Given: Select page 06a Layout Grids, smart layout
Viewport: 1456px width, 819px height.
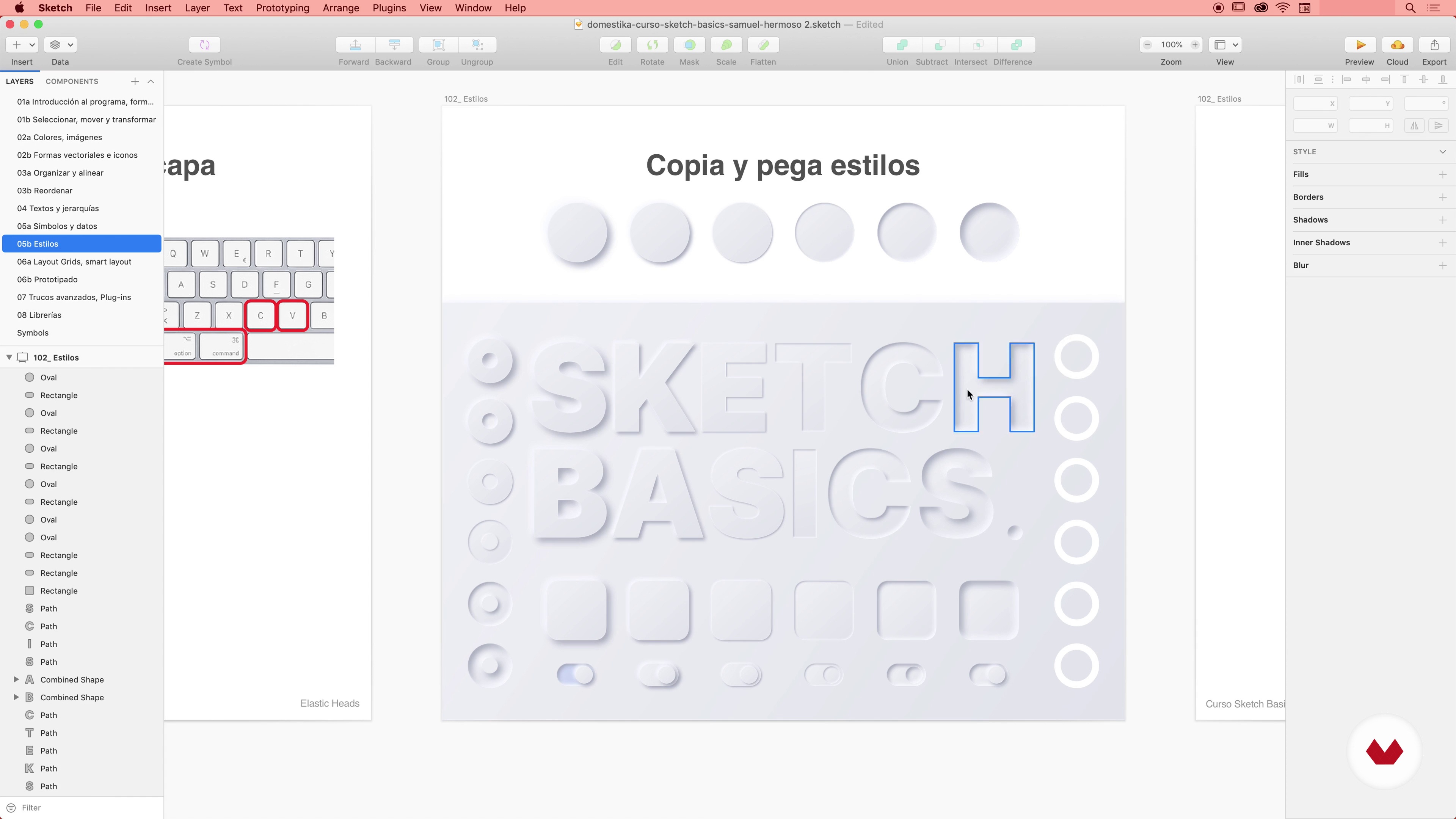Looking at the screenshot, I should (82, 262).
